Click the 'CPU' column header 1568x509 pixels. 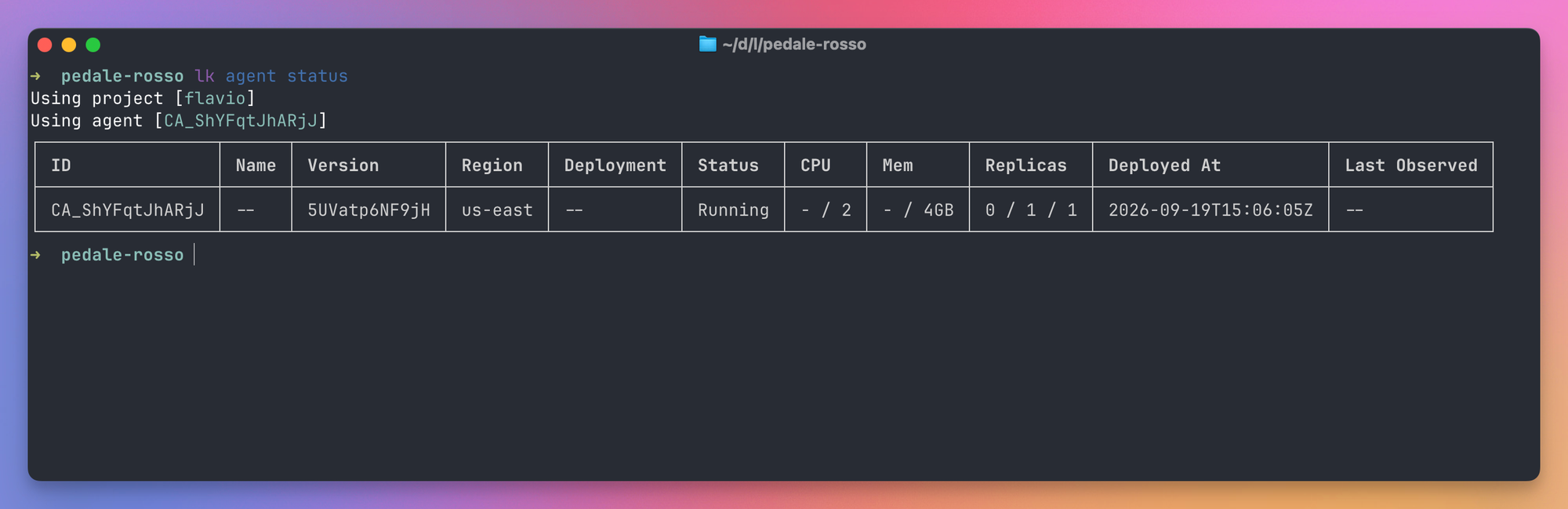(815, 165)
